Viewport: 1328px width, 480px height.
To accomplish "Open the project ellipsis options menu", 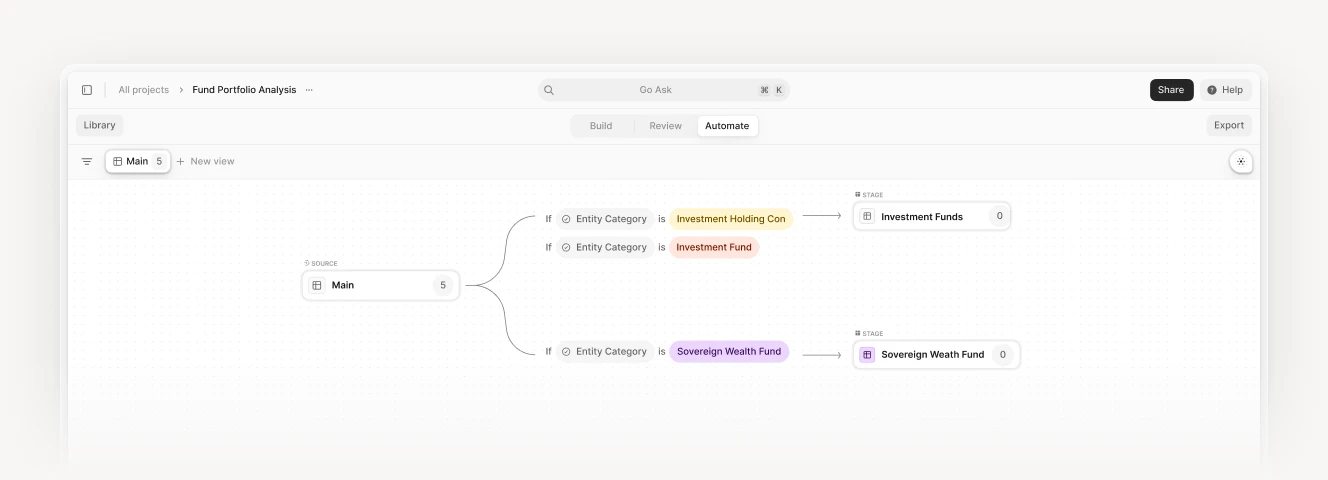I will point(309,90).
